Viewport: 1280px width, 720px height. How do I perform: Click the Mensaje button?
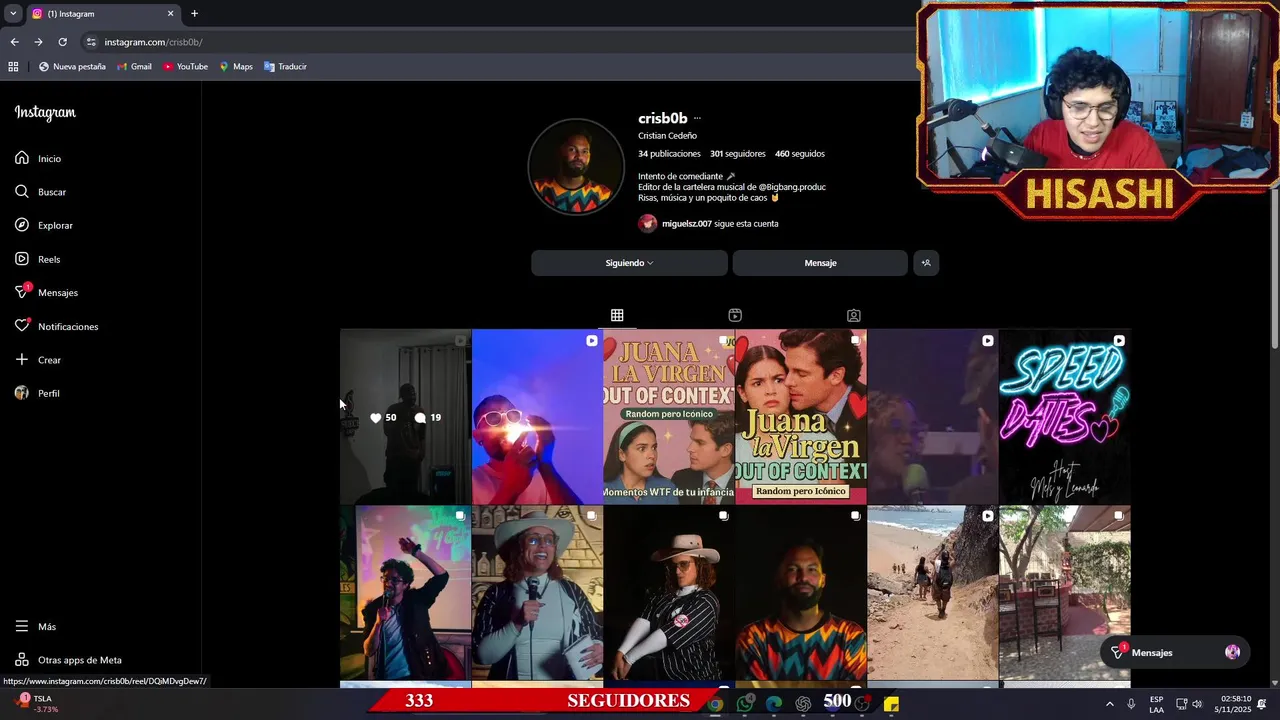tap(820, 263)
